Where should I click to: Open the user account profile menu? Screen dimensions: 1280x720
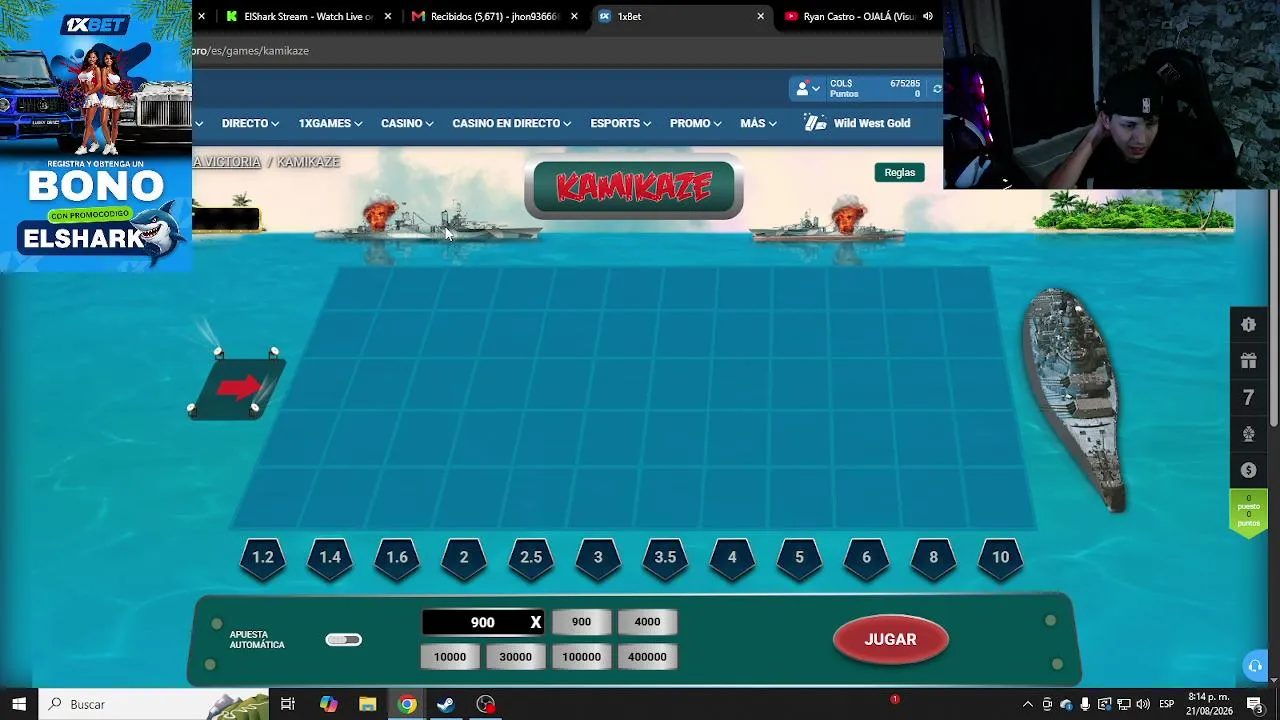tap(807, 89)
